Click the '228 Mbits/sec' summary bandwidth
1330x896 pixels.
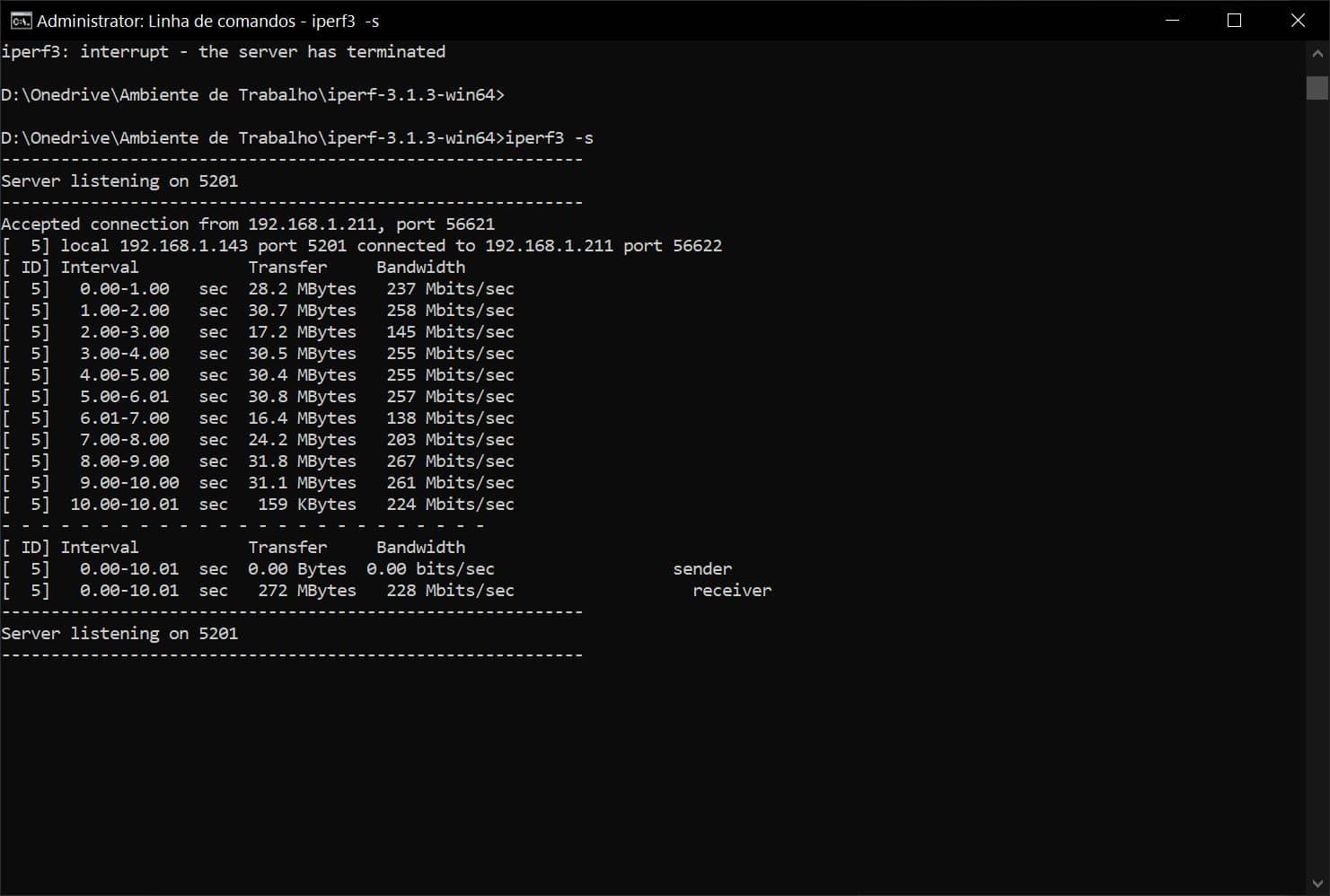click(450, 591)
